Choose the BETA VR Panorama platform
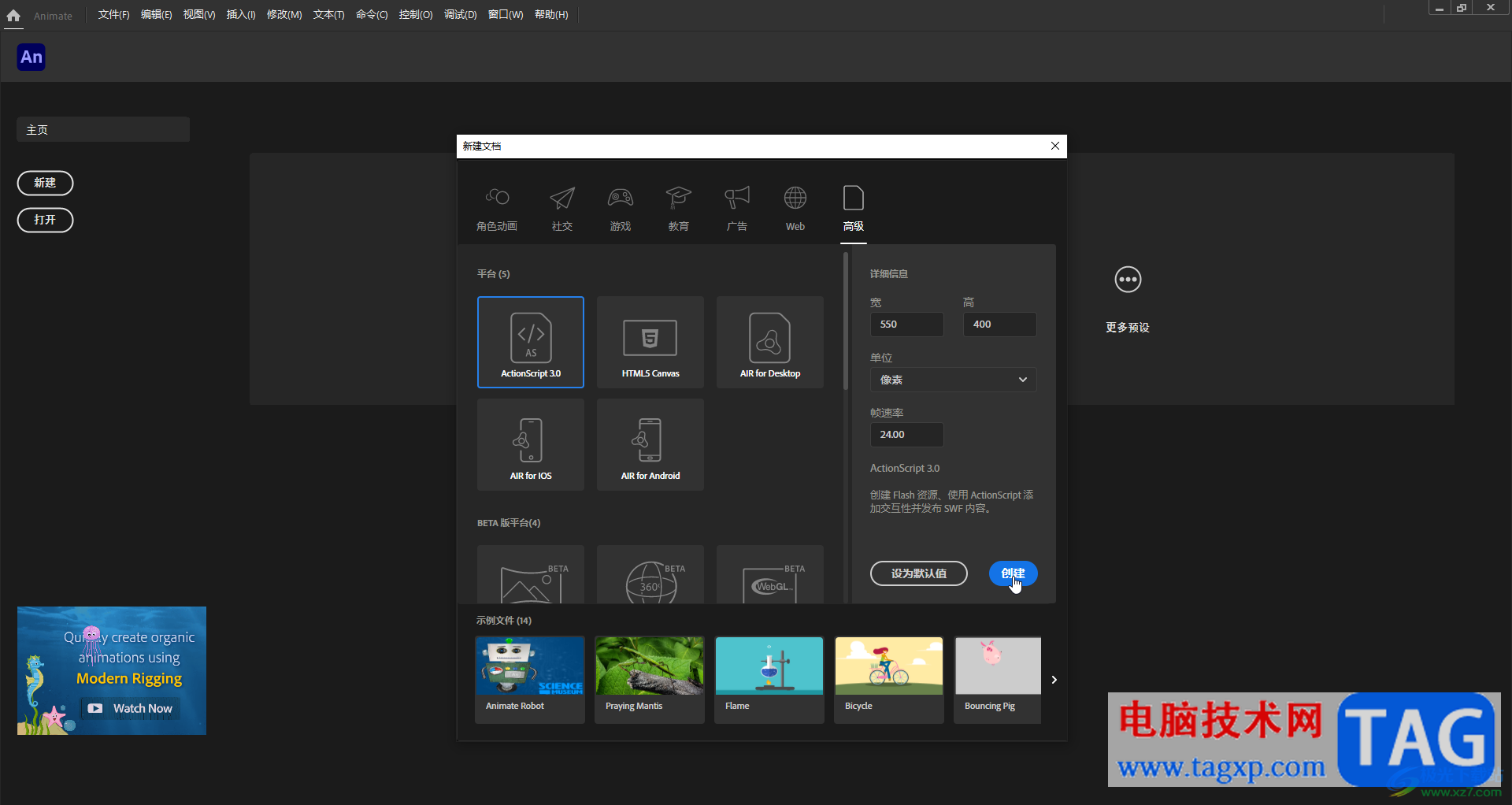Image resolution: width=1512 pixels, height=805 pixels. coord(531,574)
